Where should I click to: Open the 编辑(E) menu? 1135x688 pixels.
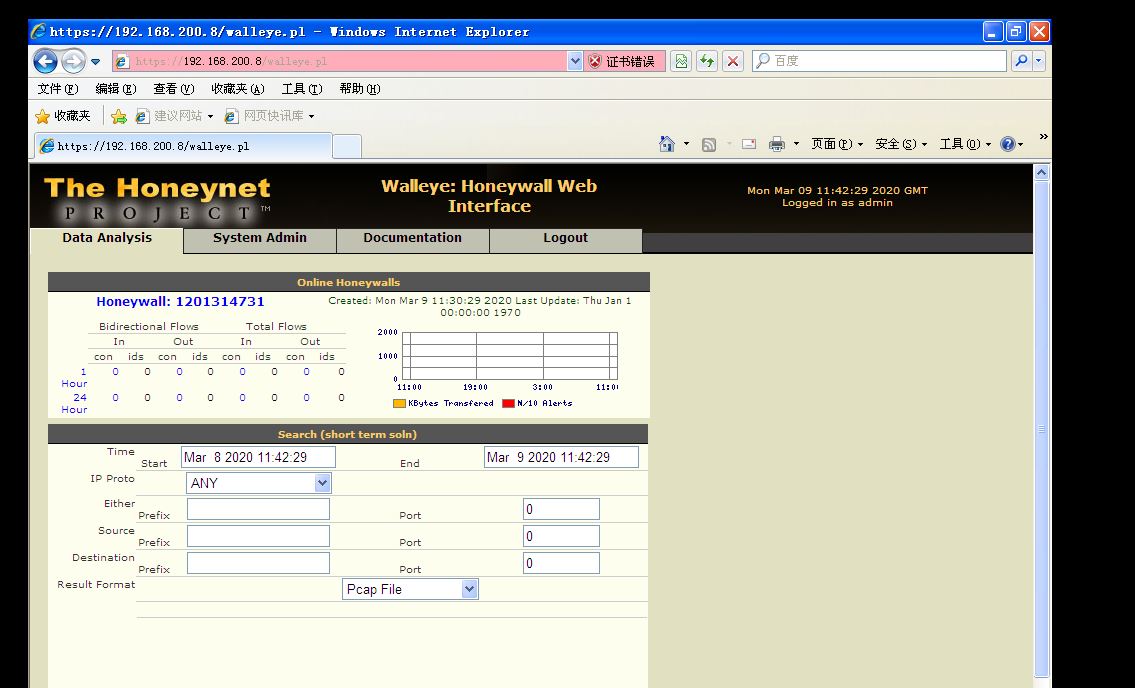coord(116,89)
